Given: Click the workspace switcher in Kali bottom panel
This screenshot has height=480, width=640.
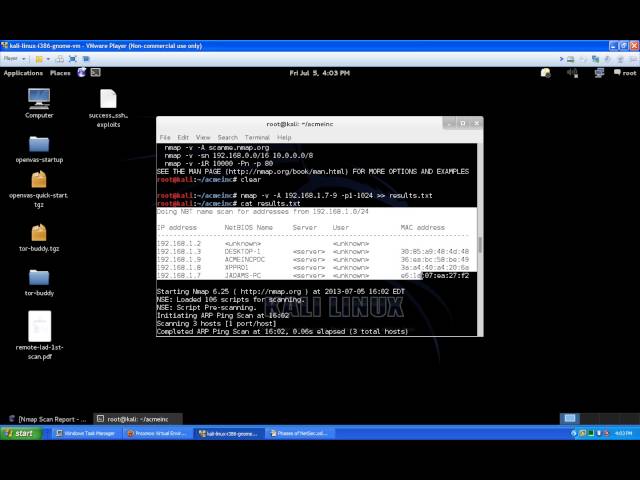Looking at the screenshot, I should pos(599,418).
